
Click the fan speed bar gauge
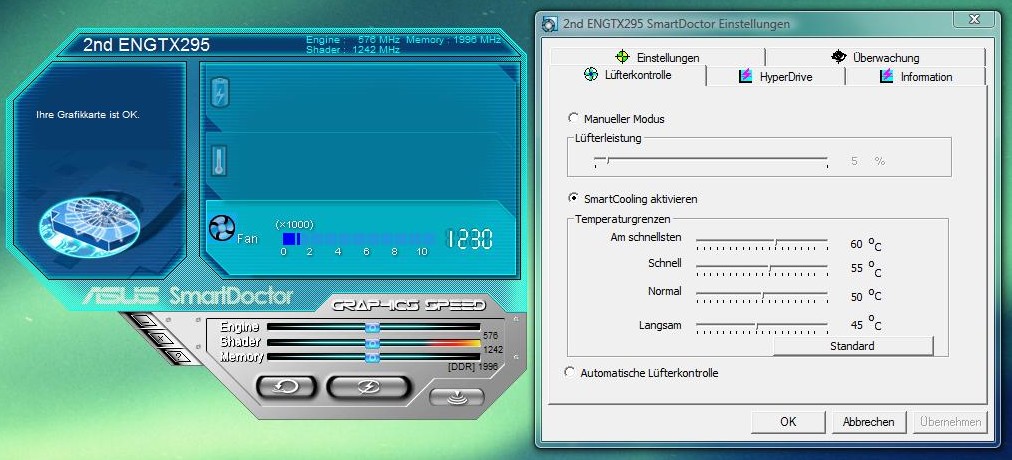(358, 239)
